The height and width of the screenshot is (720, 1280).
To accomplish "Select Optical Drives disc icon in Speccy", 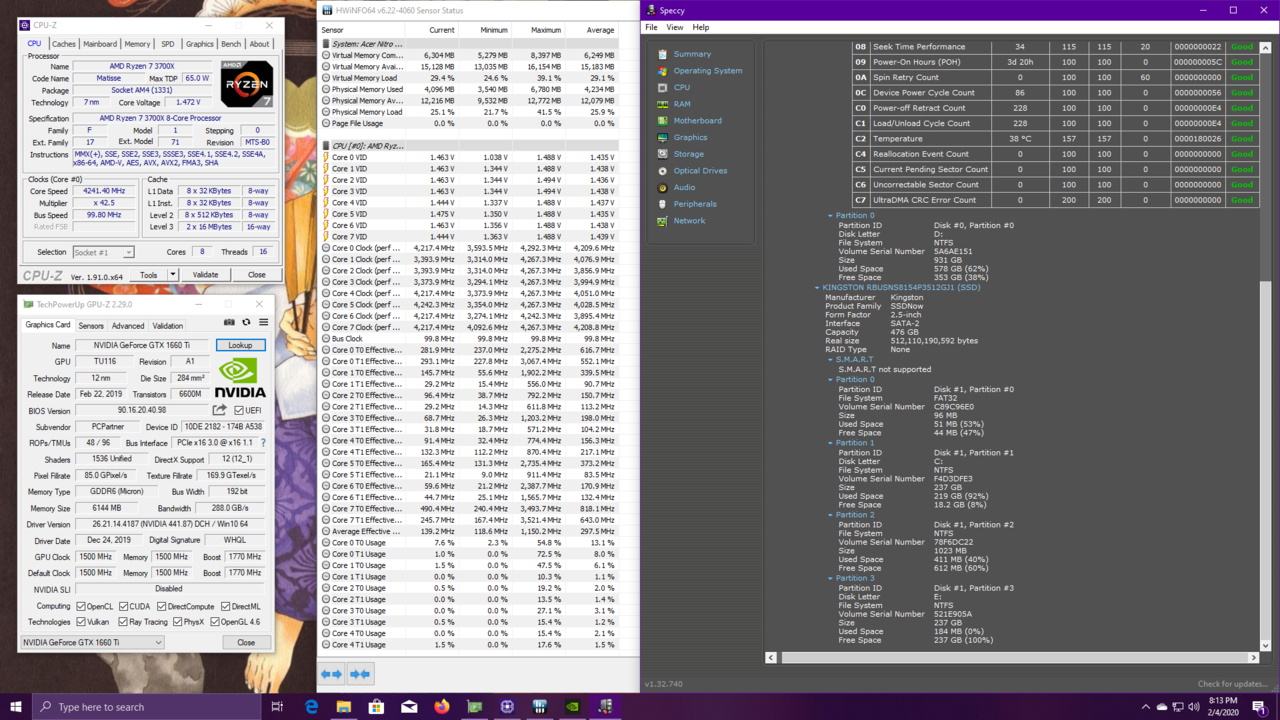I will tap(662, 171).
